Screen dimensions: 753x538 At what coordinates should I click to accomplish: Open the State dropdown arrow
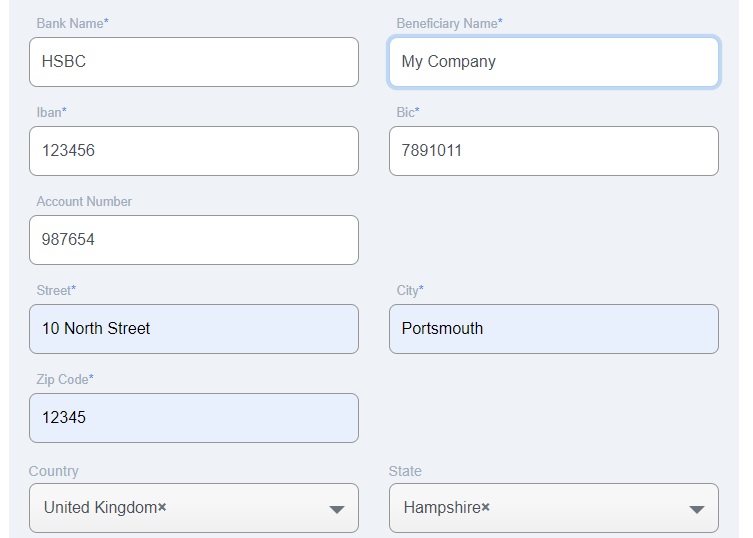(x=697, y=510)
